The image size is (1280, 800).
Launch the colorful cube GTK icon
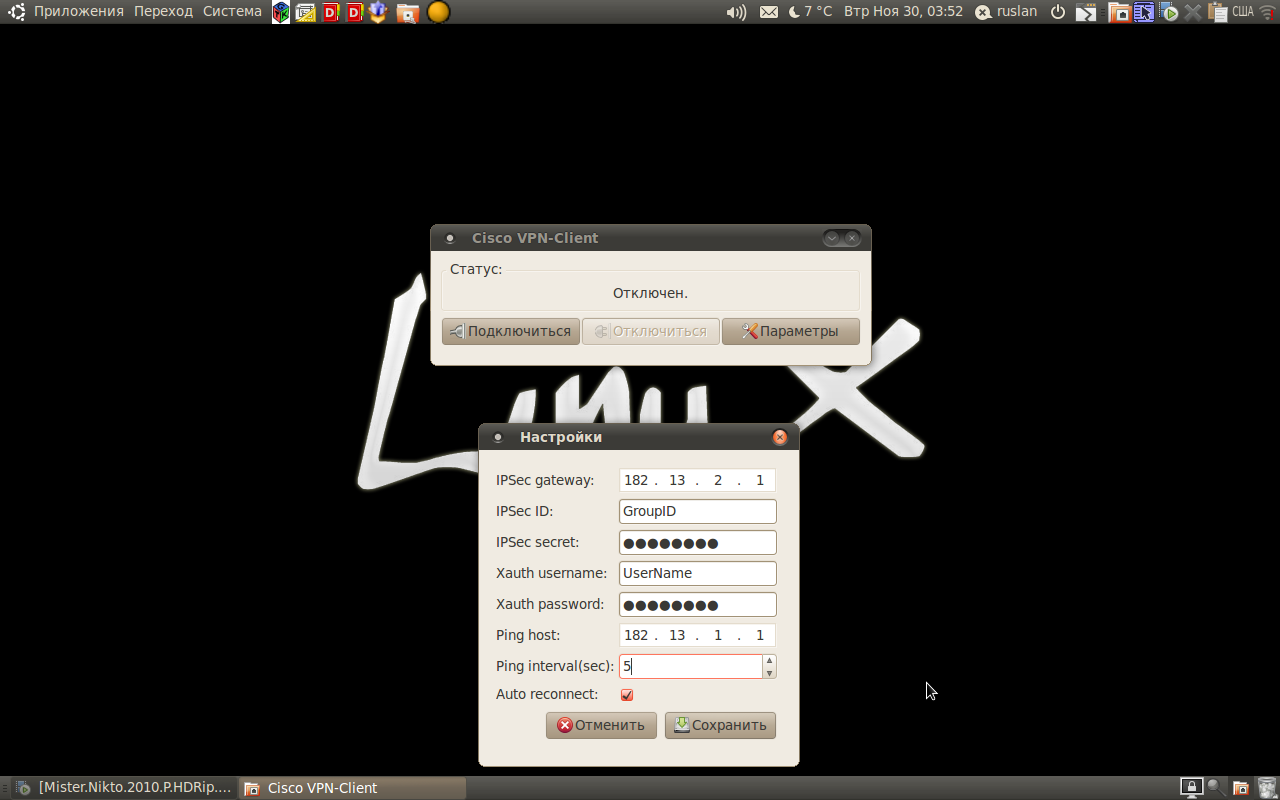pyautogui.click(x=281, y=12)
